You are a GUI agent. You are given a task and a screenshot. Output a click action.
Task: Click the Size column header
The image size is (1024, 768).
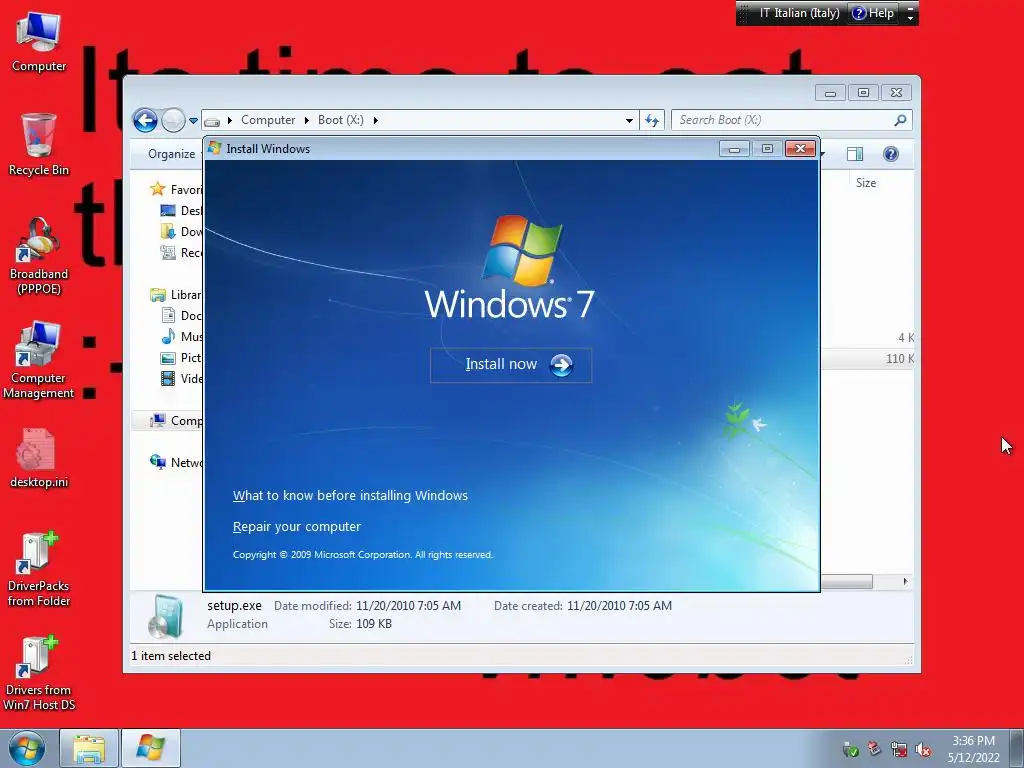pyautogui.click(x=866, y=183)
